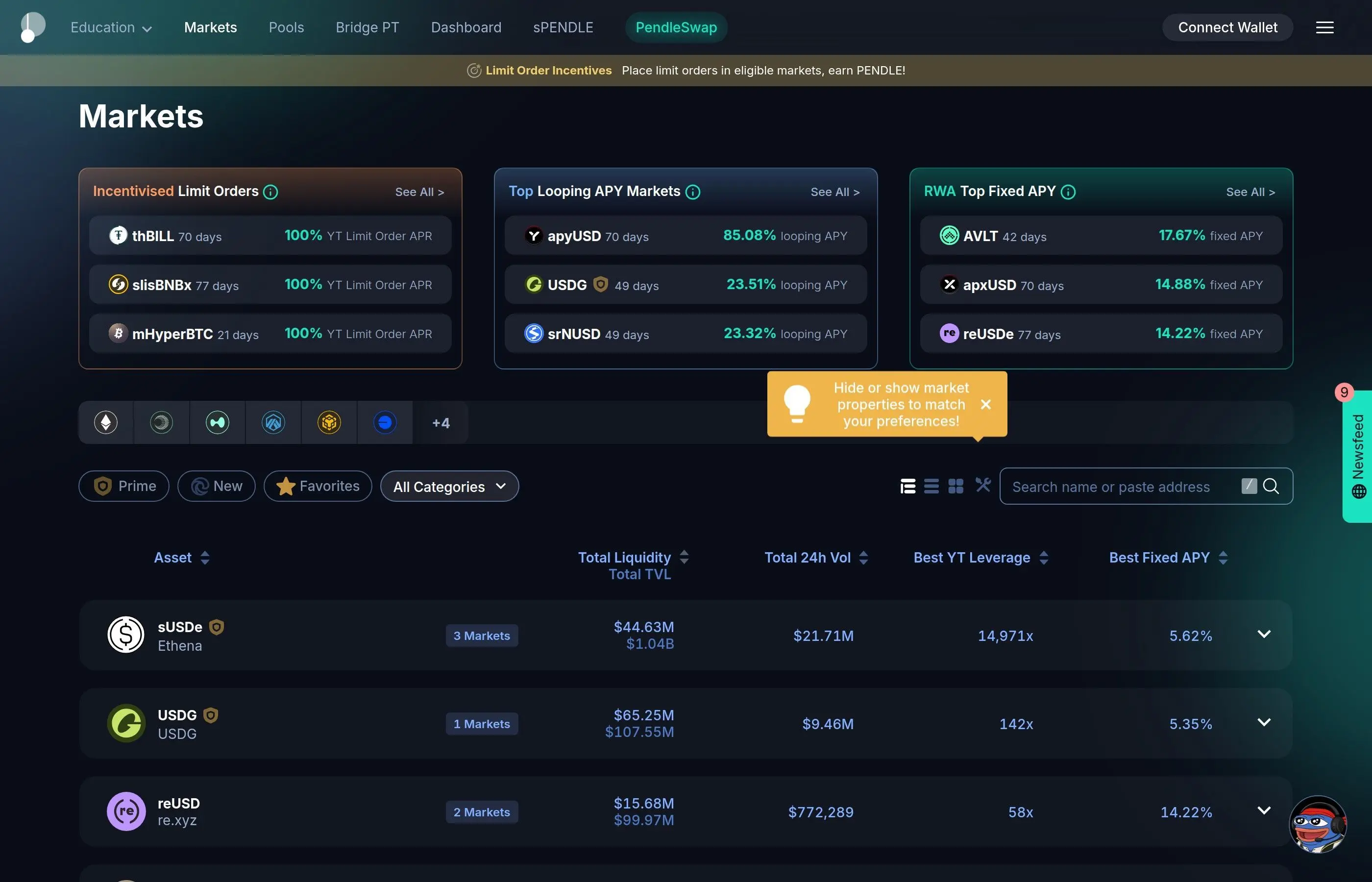Open the hamburger menu icon
This screenshot has width=1372, height=882.
click(1324, 27)
